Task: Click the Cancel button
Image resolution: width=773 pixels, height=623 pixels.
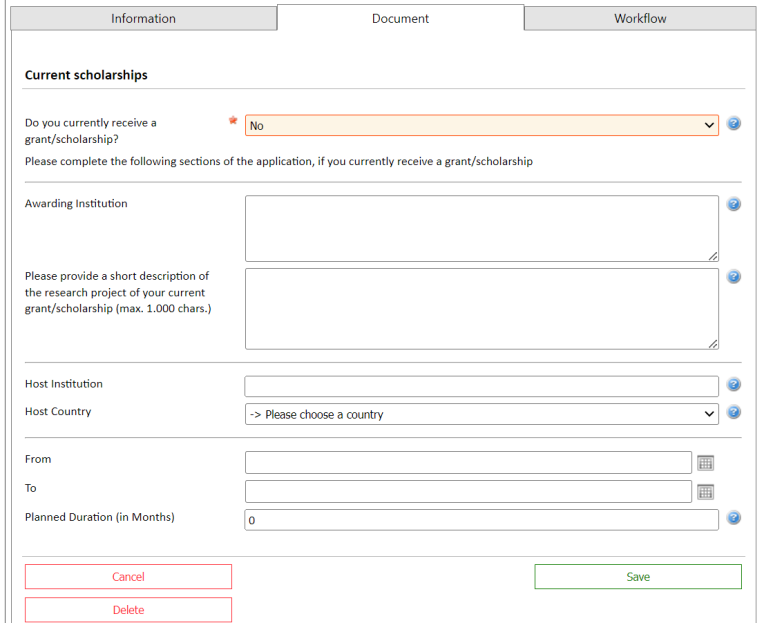Action: coord(128,577)
